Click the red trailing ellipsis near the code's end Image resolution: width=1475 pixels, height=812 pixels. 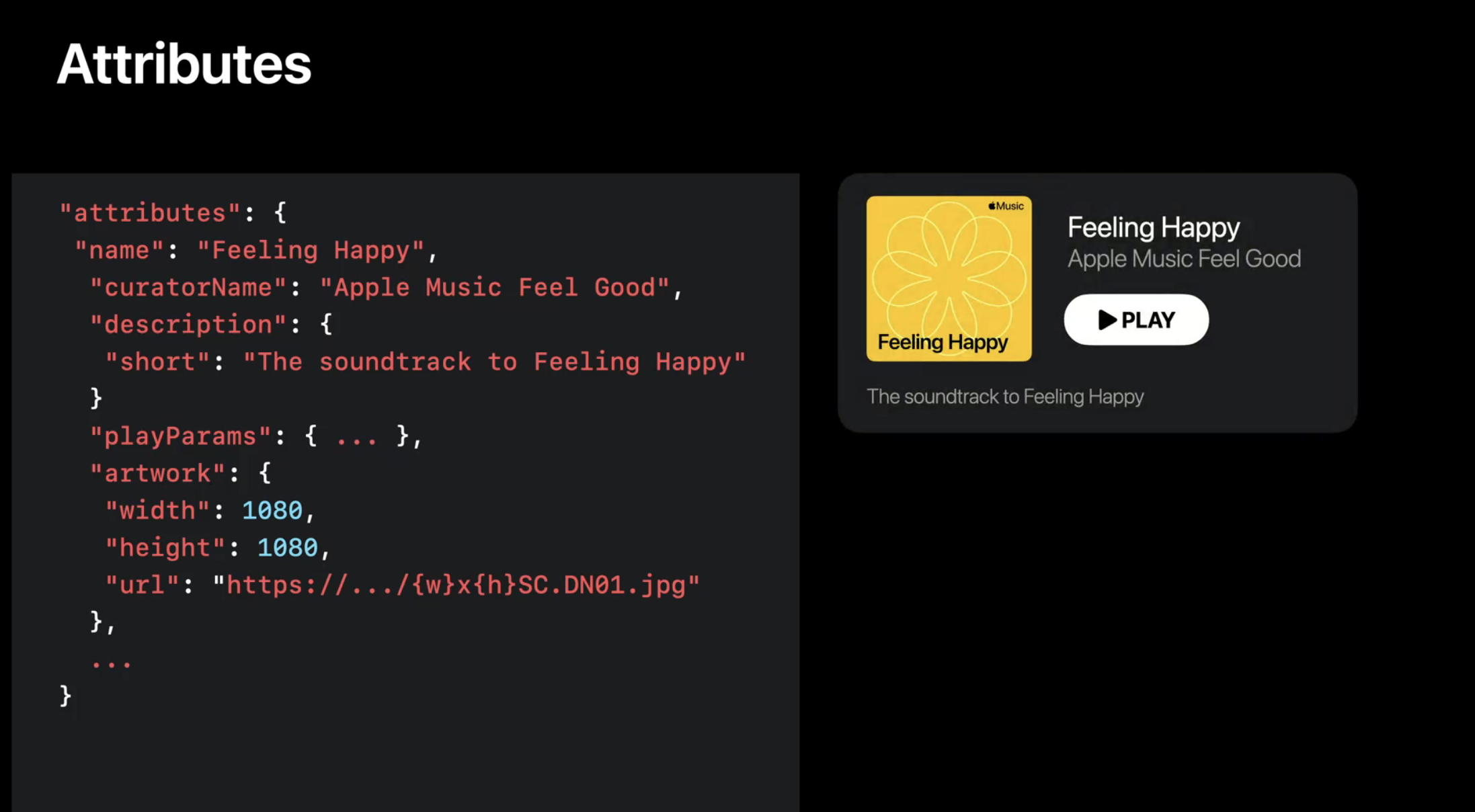tap(112, 665)
